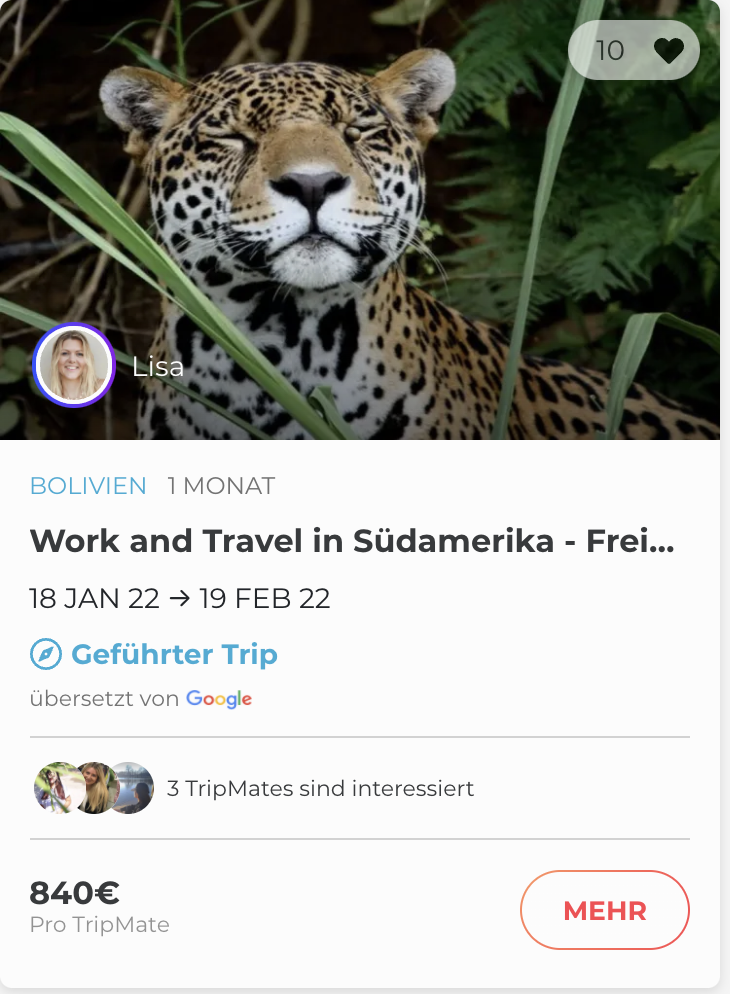The width and height of the screenshot is (730, 994).
Task: Click the like count number 10
Action: coord(610,50)
